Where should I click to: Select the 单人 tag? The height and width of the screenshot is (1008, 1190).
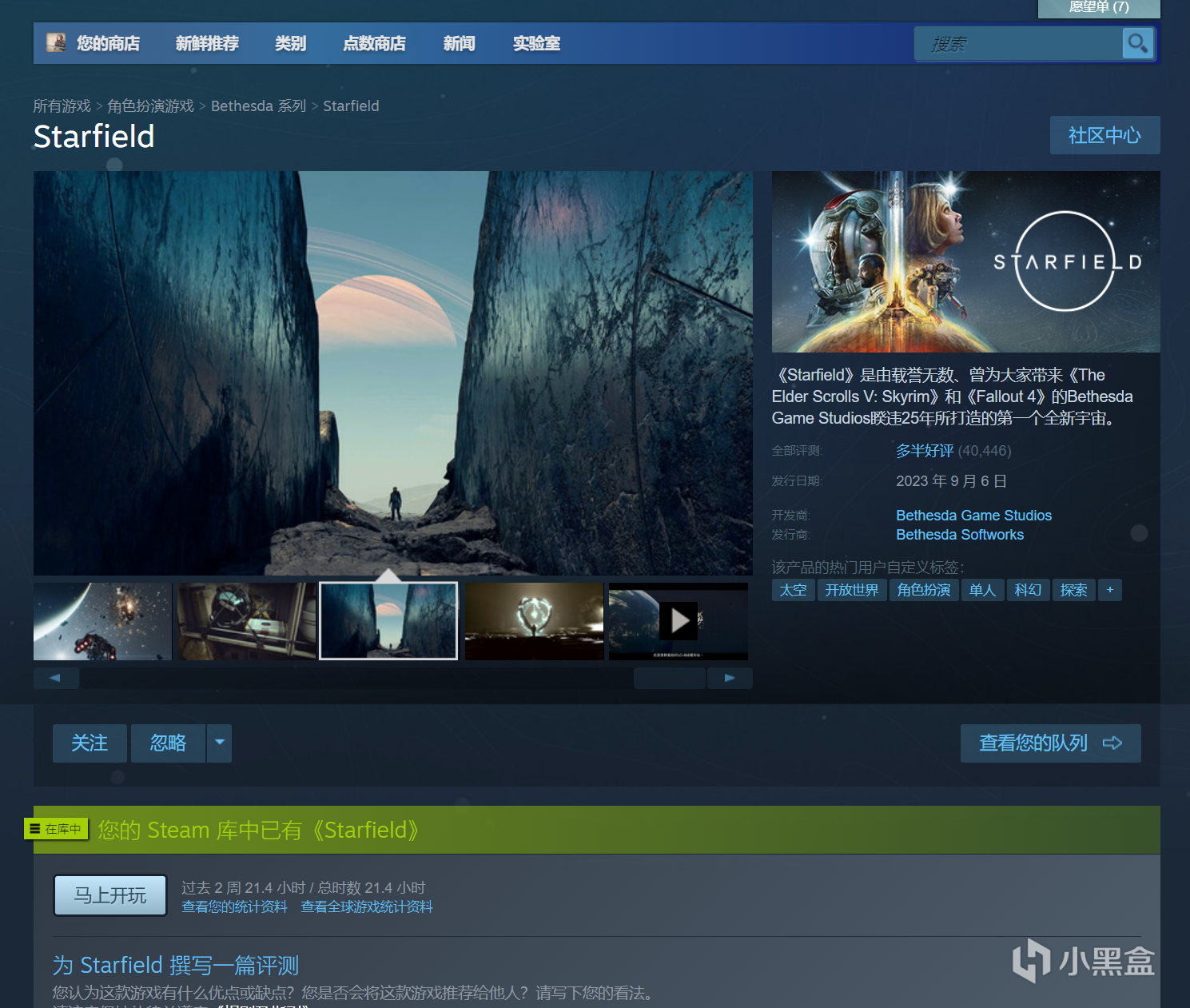982,590
